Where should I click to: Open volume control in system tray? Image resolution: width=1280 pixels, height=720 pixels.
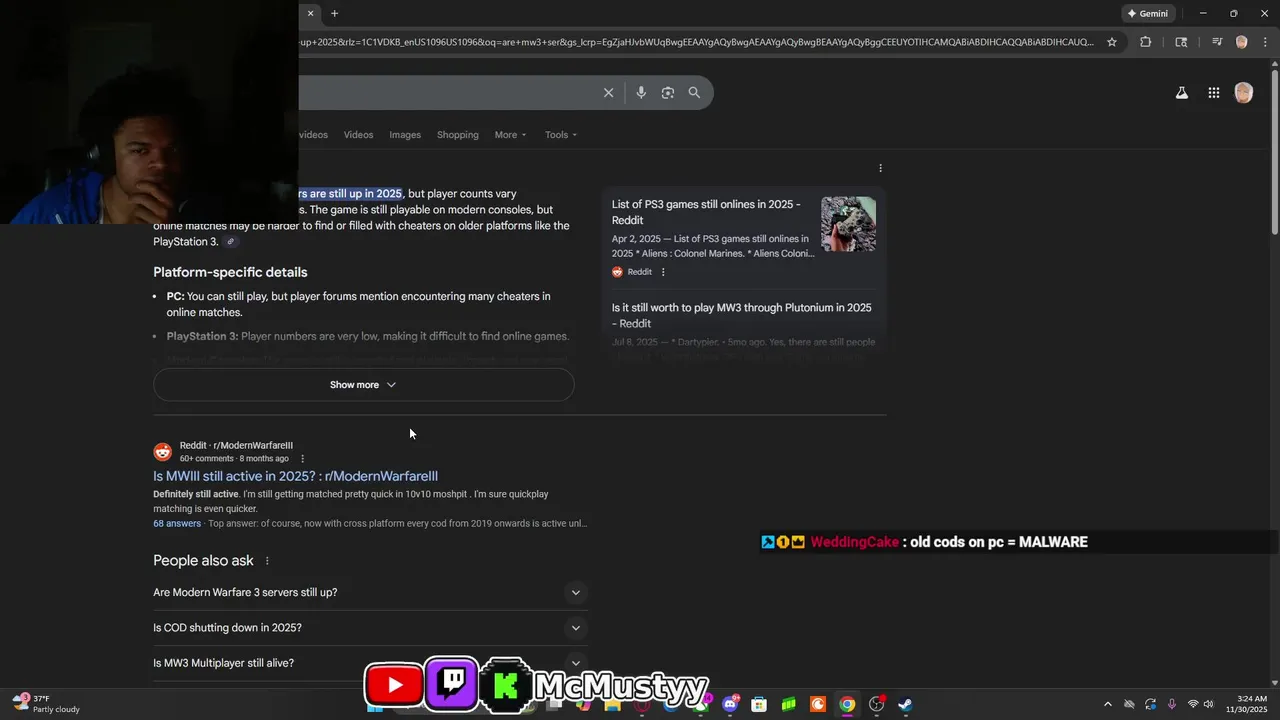1209,704
